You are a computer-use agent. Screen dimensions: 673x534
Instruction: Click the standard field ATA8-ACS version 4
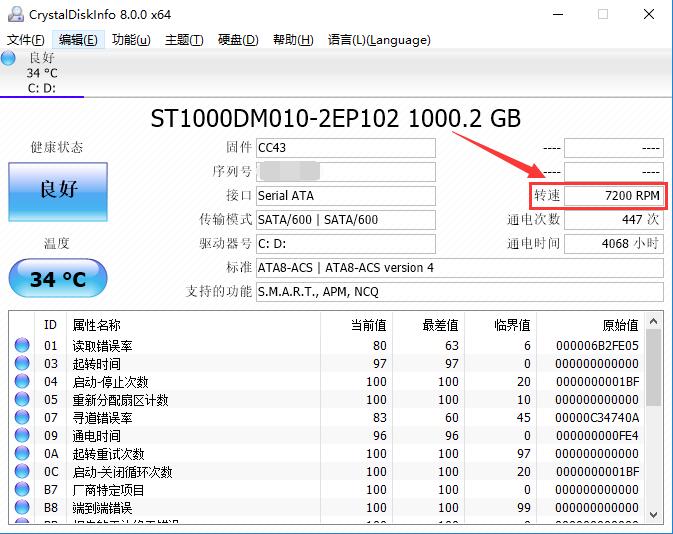tap(460, 268)
